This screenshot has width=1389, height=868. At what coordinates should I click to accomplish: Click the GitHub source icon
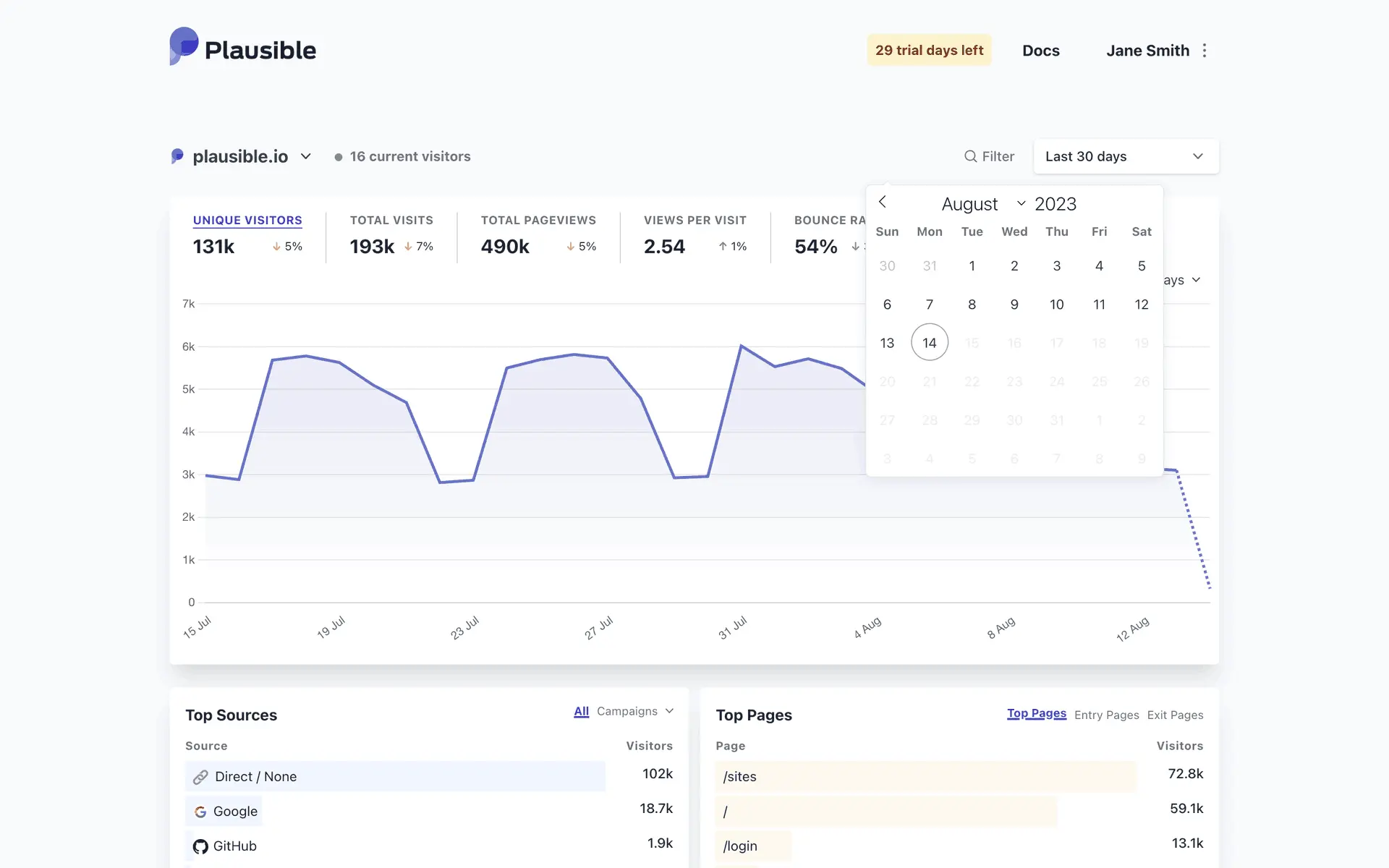pos(200,846)
